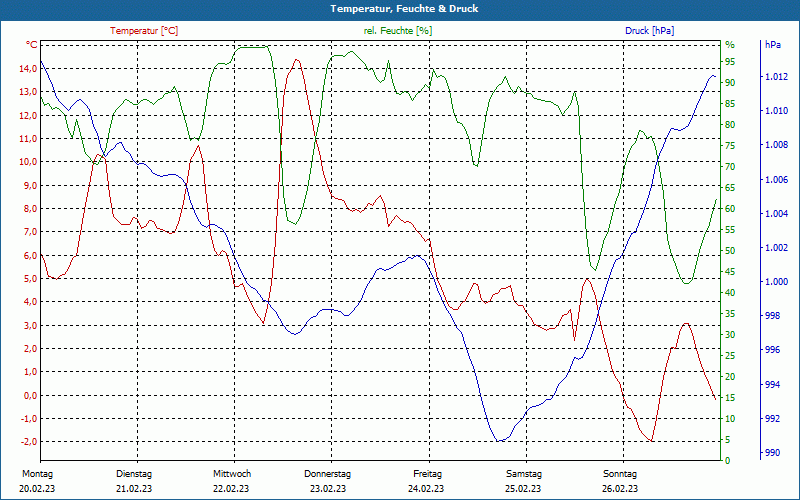Click the 50 humidity axis value
Viewport: 800px width, 500px height.
[730, 251]
